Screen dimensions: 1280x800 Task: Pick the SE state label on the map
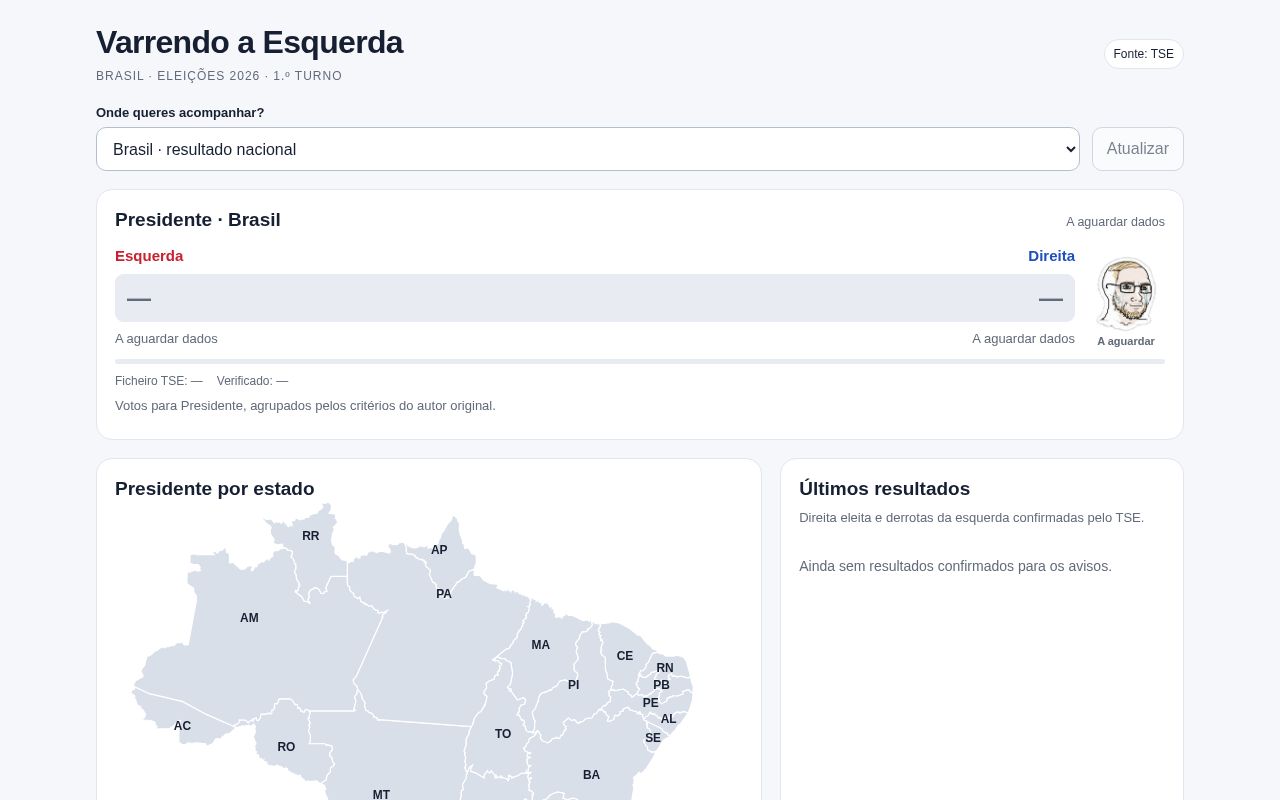click(653, 738)
